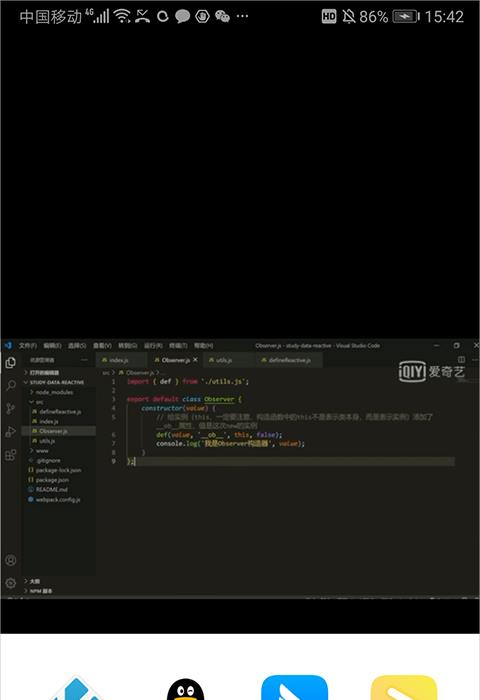Click the VS Code logo in title bar
This screenshot has height=700, width=480.
click(x=8, y=346)
